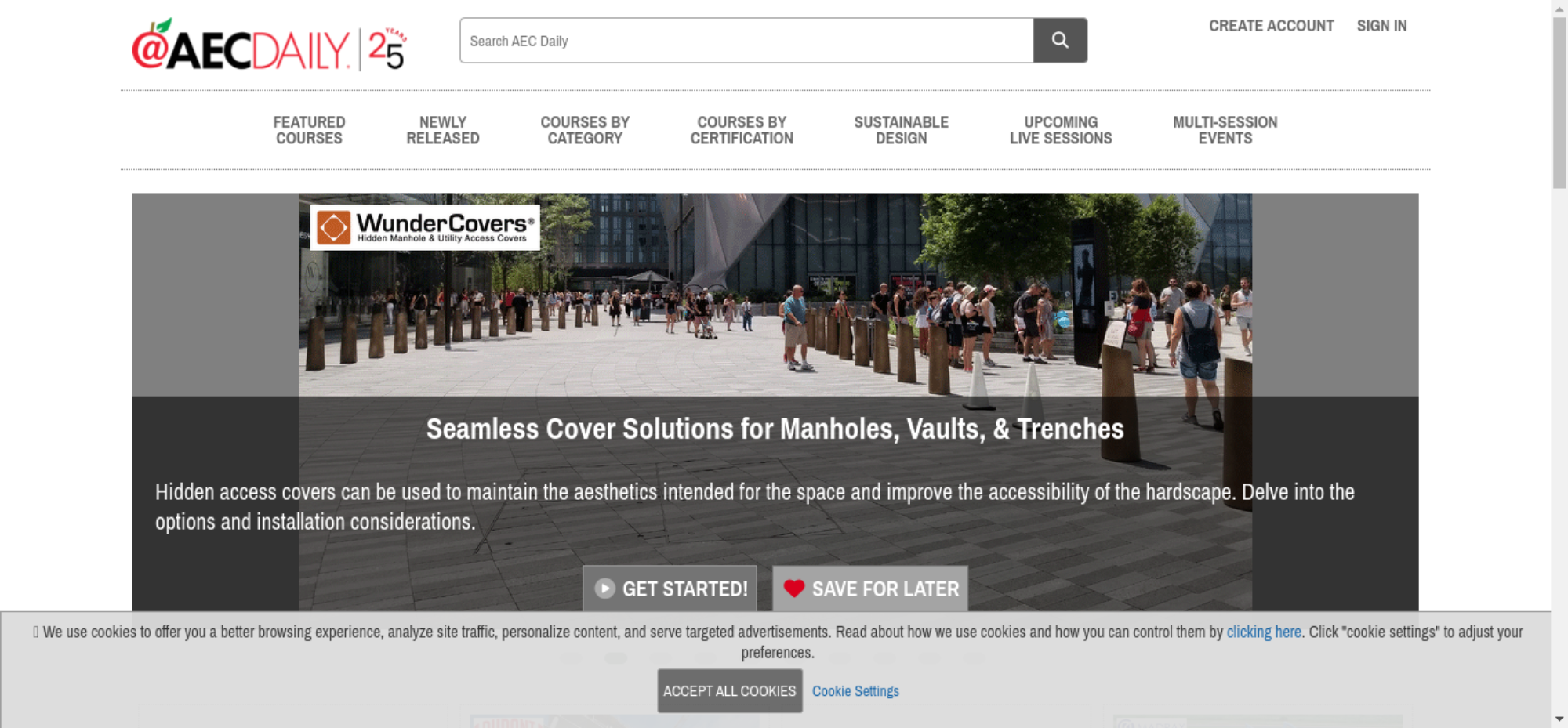Follow the "clicking here" cookie policy link
Image resolution: width=1568 pixels, height=728 pixels.
coord(1263,632)
